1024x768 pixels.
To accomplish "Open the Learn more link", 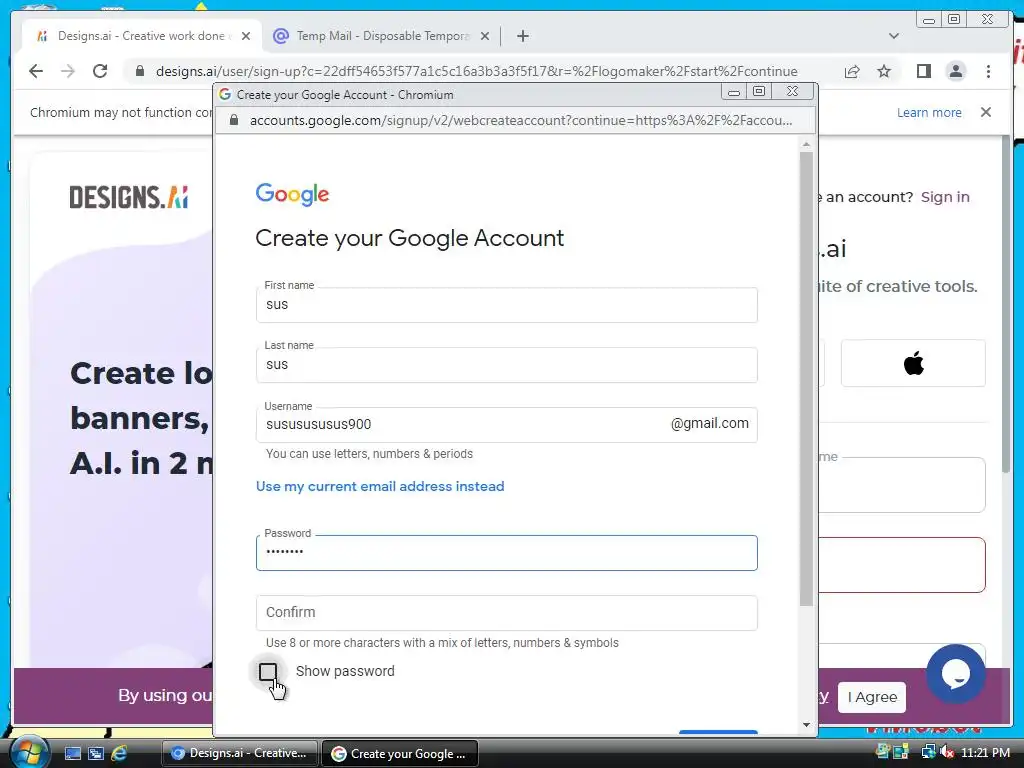I will click(929, 112).
